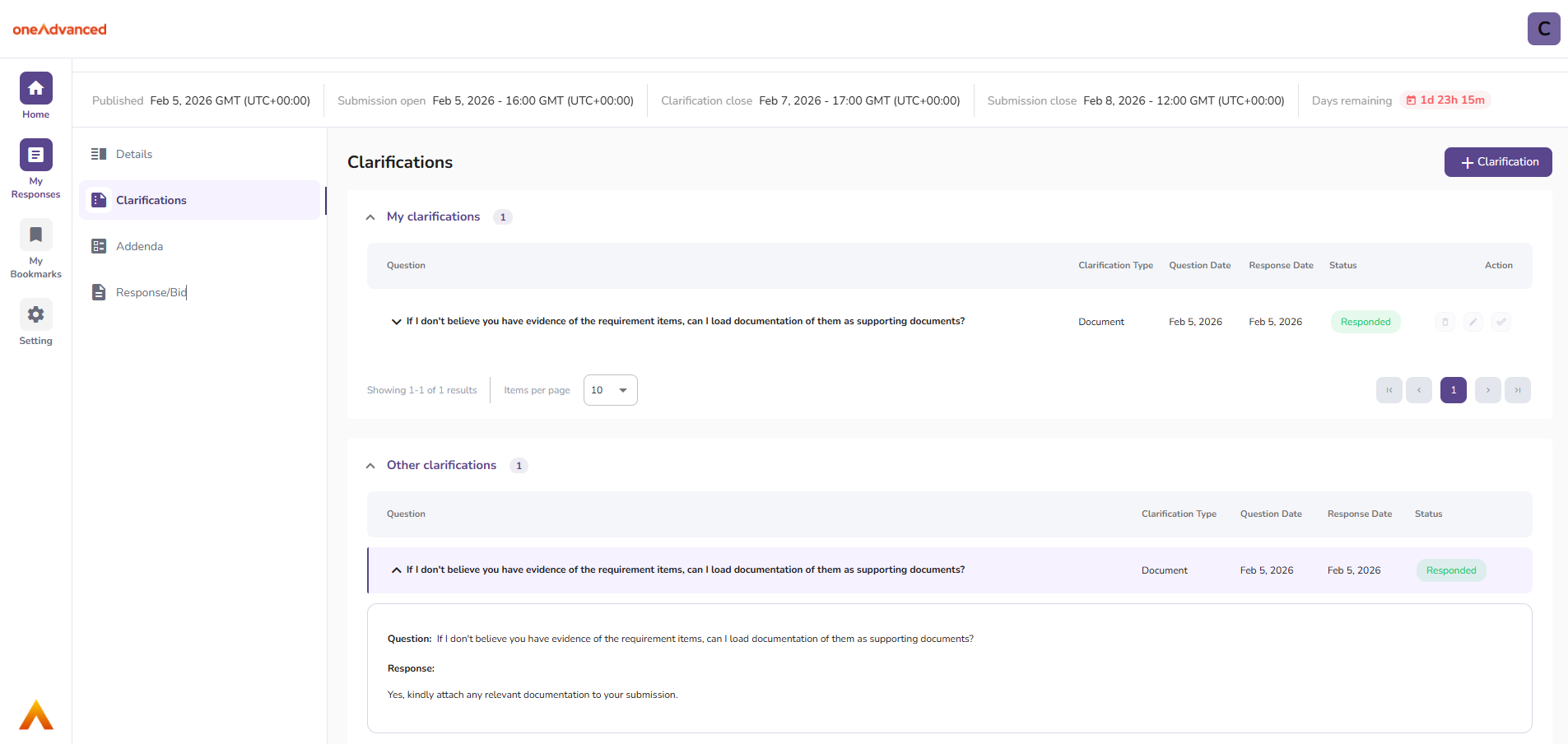Click the delete trash icon for my clarification
1568x744 pixels.
coord(1445,322)
